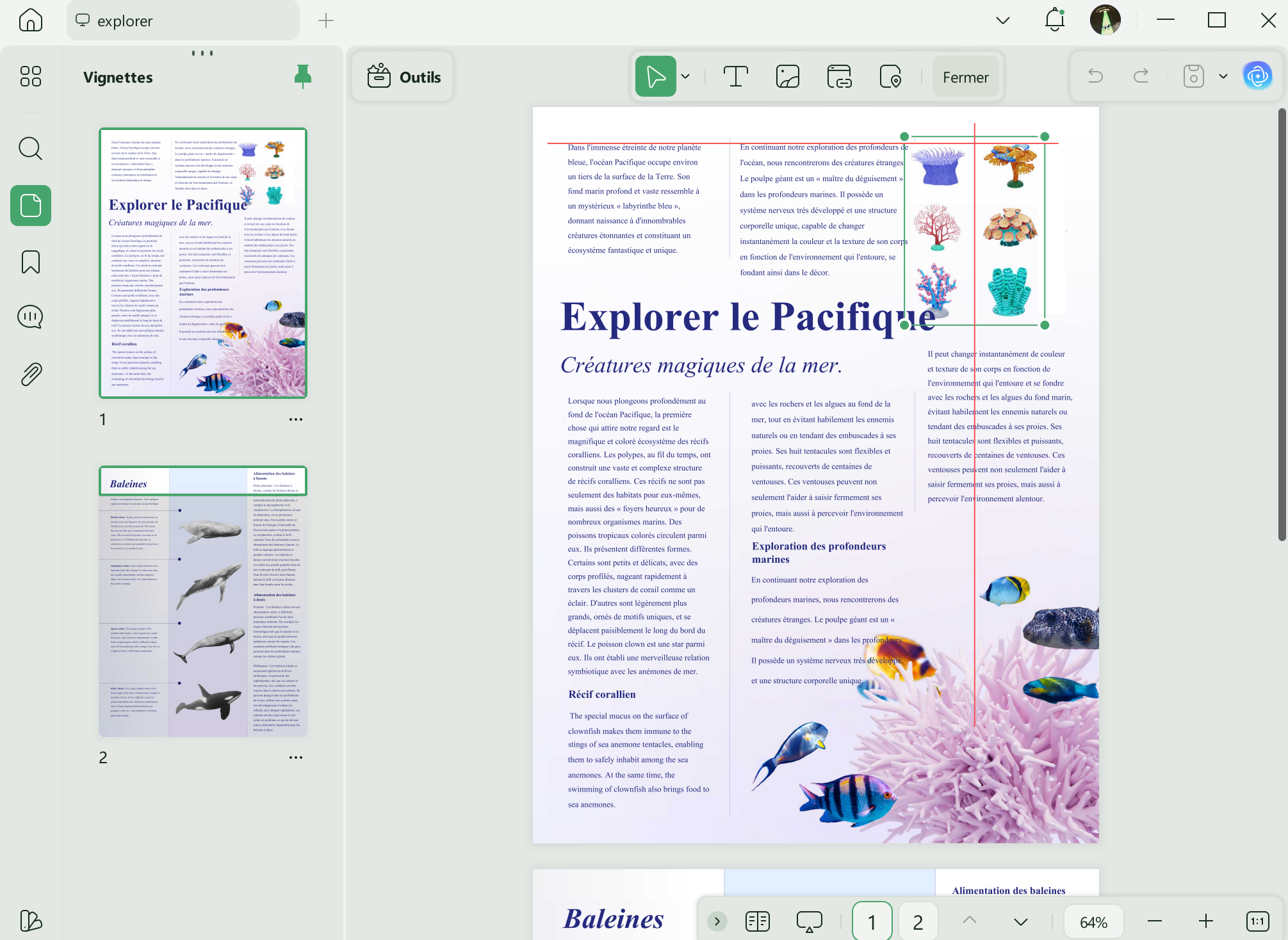Open page 1 options ellipsis menu
Screen dimensions: 1288x940
295,419
